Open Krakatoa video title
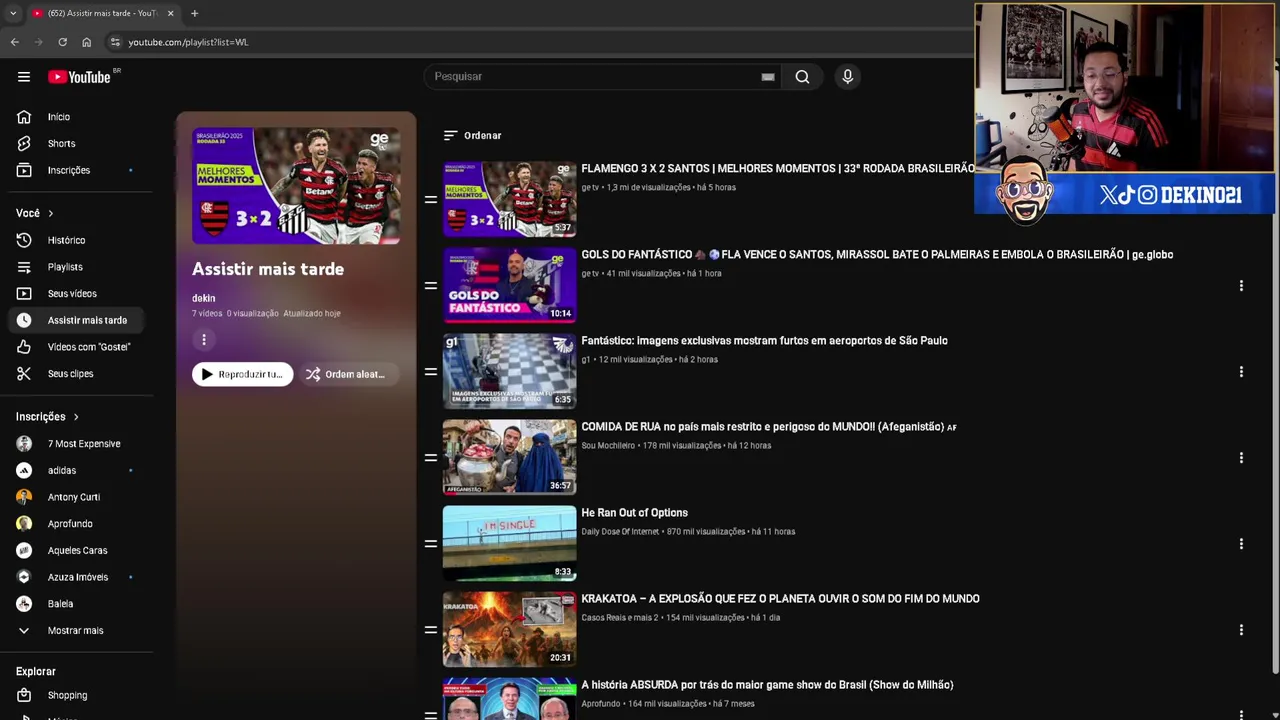Viewport: 1280px width, 720px height. click(x=780, y=599)
